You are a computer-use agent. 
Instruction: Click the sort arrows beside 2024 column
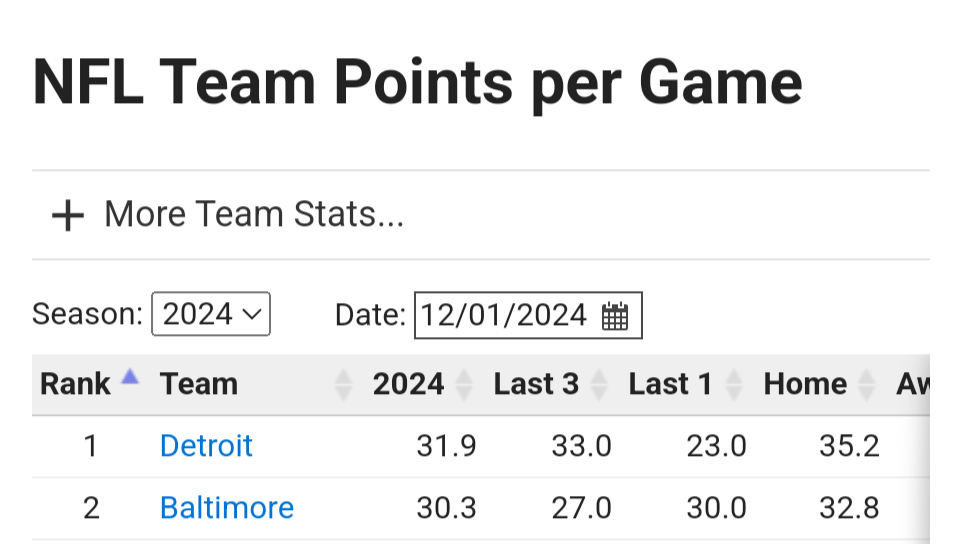point(464,384)
